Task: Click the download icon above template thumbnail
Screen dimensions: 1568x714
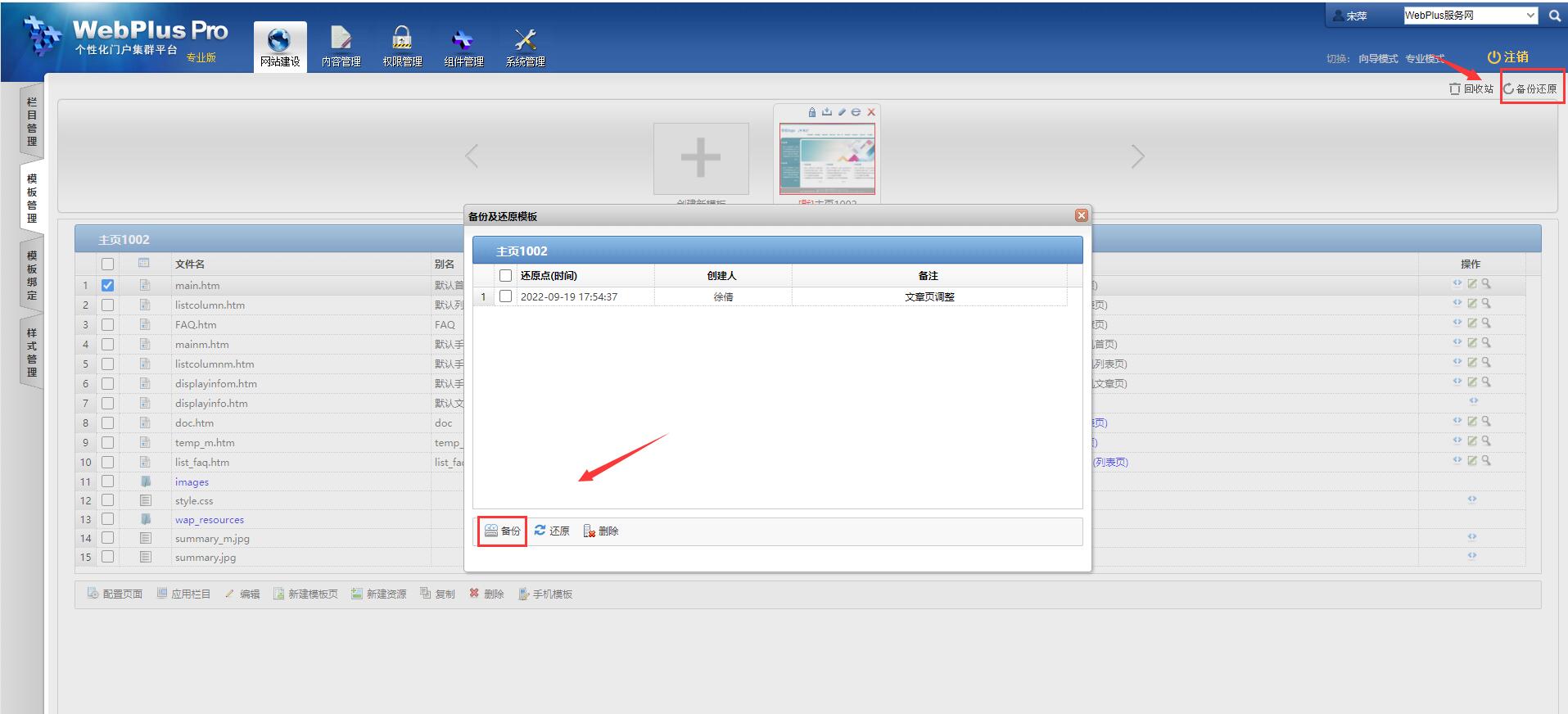Action: (827, 112)
